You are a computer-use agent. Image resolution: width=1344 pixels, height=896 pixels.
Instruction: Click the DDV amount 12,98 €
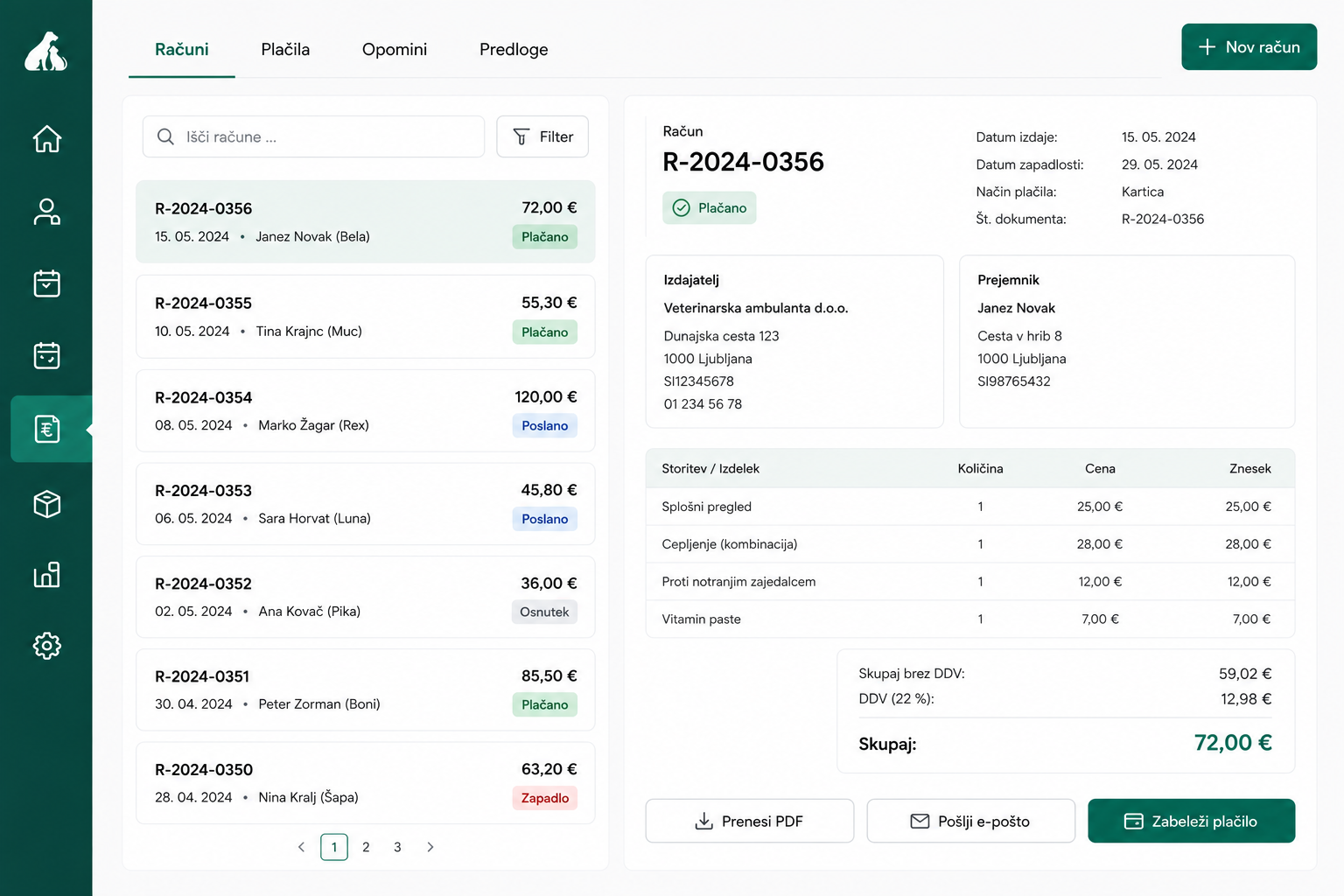[x=1246, y=699]
